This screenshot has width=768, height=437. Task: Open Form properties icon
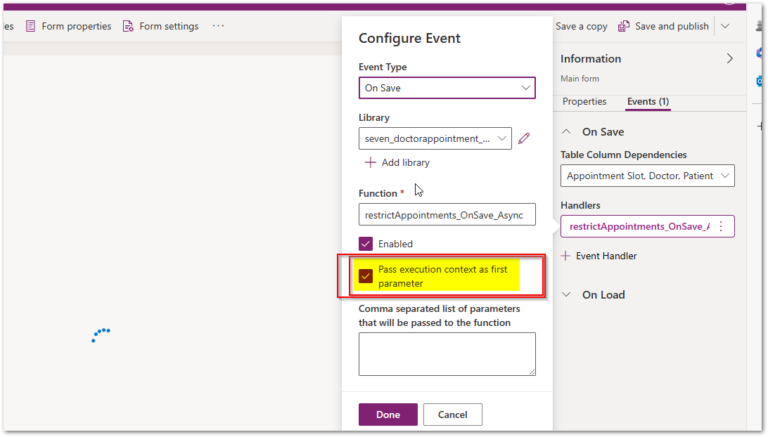[x=30, y=26]
